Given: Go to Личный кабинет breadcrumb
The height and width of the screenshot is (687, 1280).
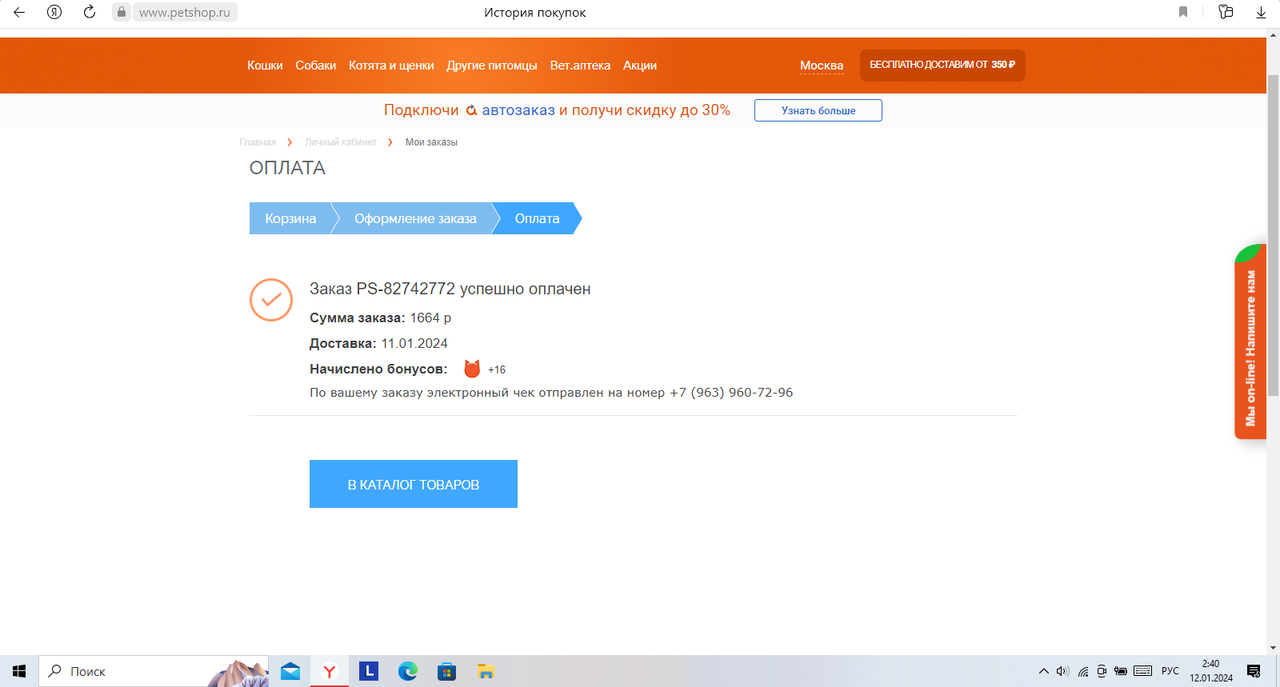Looking at the screenshot, I should (x=341, y=143).
